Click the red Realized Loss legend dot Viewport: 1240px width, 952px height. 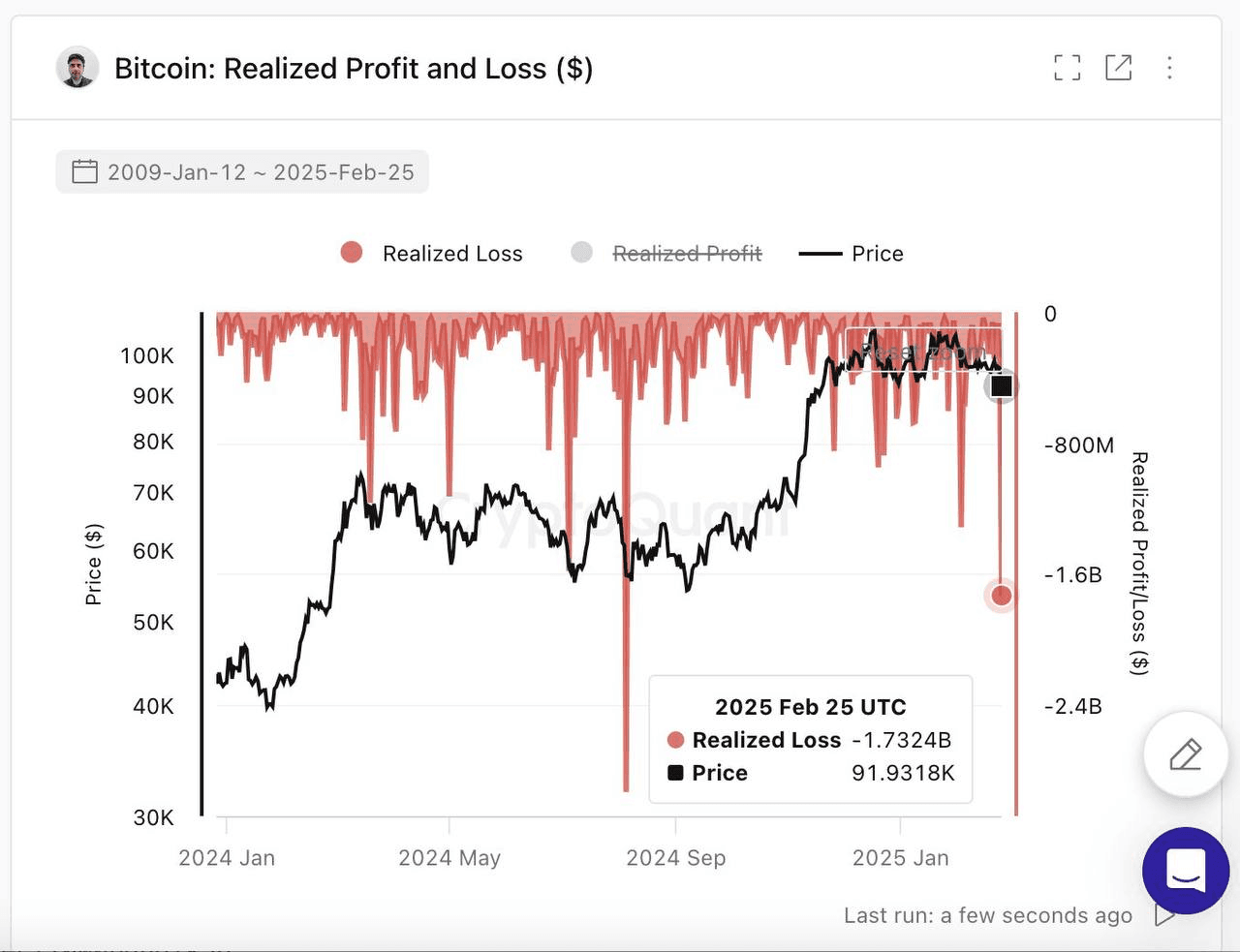pos(352,253)
